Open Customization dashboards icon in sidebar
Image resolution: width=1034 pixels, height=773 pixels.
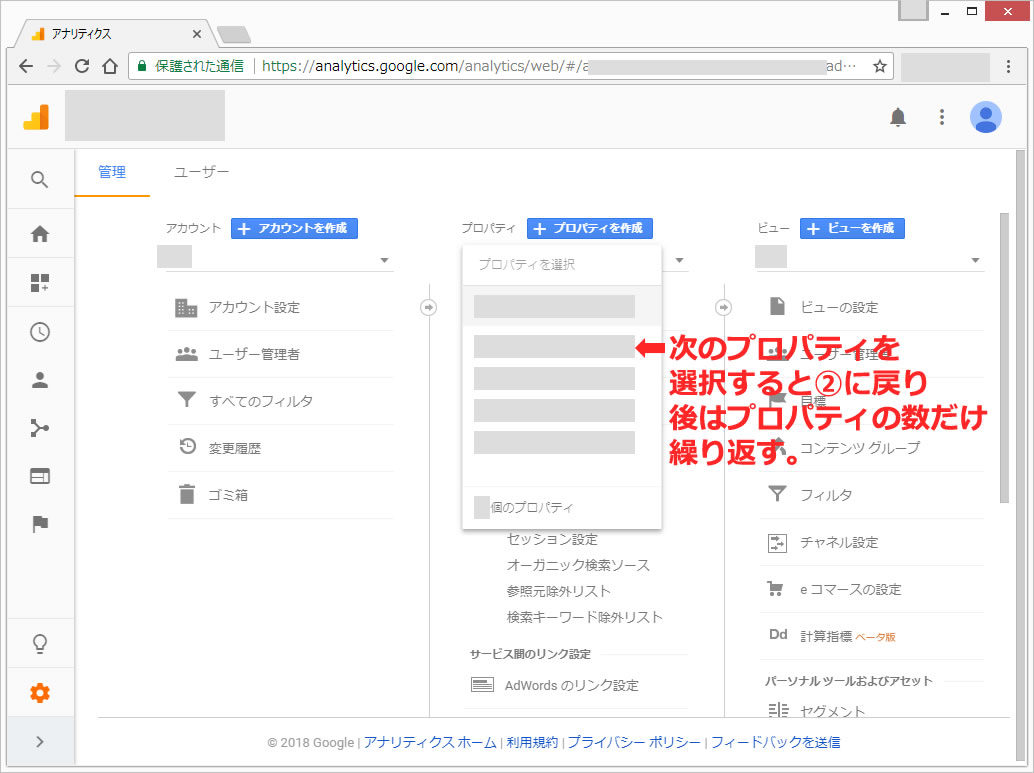pyautogui.click(x=40, y=282)
